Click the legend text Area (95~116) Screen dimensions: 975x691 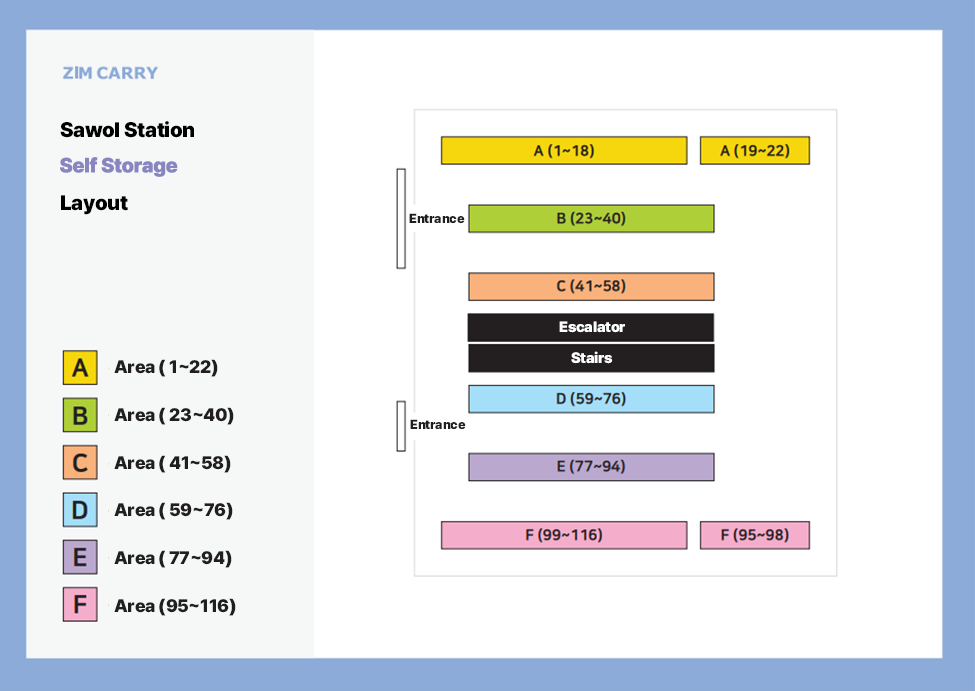tap(175, 606)
